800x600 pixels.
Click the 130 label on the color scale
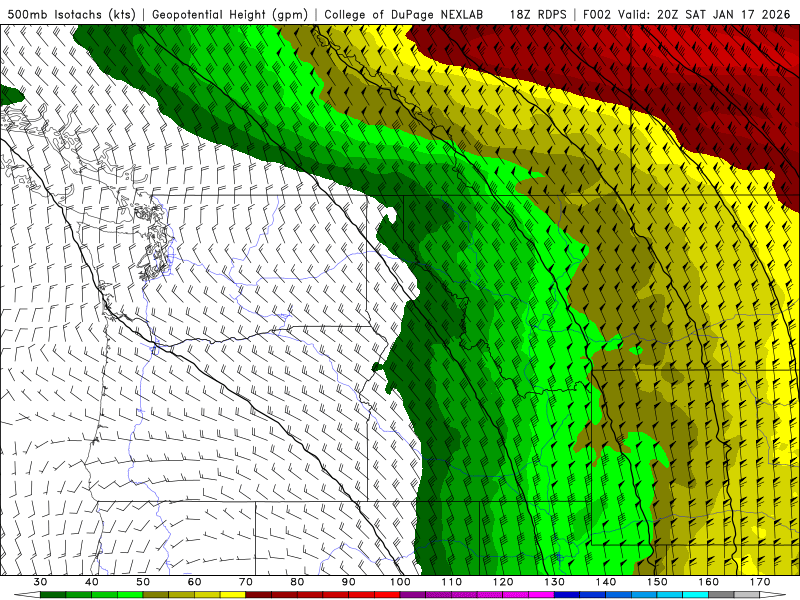(555, 582)
